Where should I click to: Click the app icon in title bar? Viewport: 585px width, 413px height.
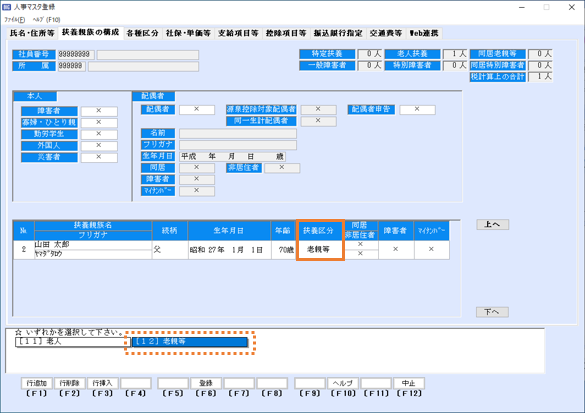click(7, 7)
